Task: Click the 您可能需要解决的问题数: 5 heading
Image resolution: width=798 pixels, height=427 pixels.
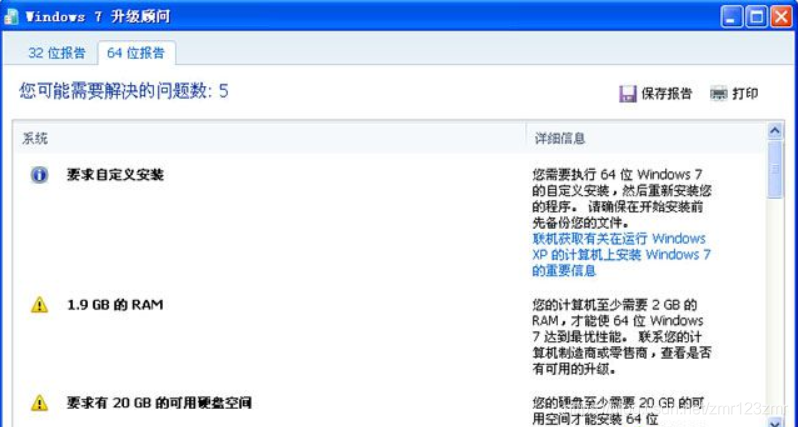Action: (x=124, y=91)
